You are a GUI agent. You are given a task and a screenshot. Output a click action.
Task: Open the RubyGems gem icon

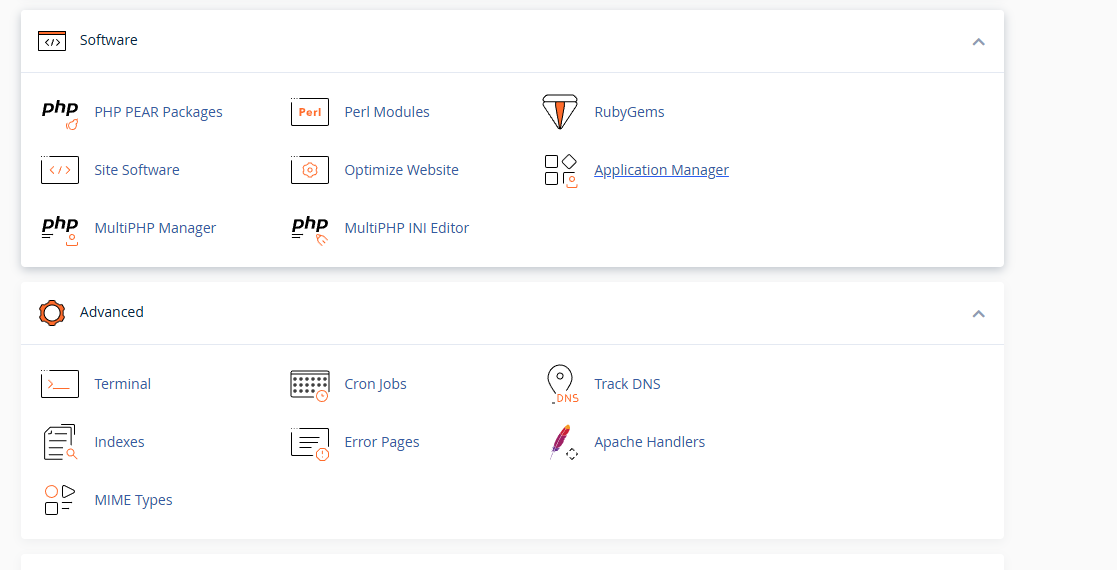560,112
